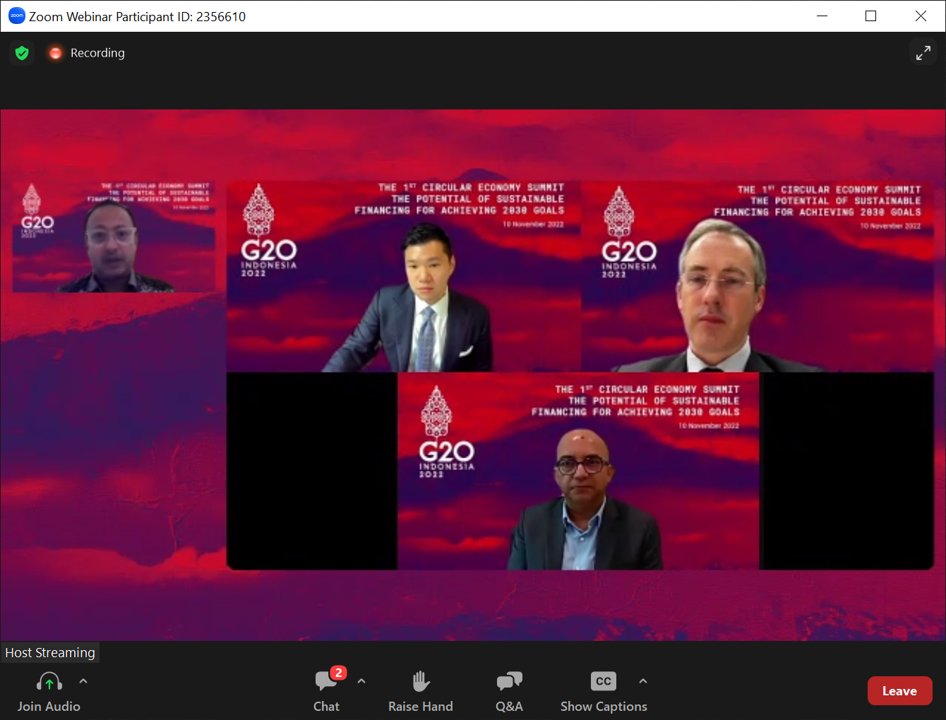Expand audio options arrow beside Join Audio

point(83,681)
